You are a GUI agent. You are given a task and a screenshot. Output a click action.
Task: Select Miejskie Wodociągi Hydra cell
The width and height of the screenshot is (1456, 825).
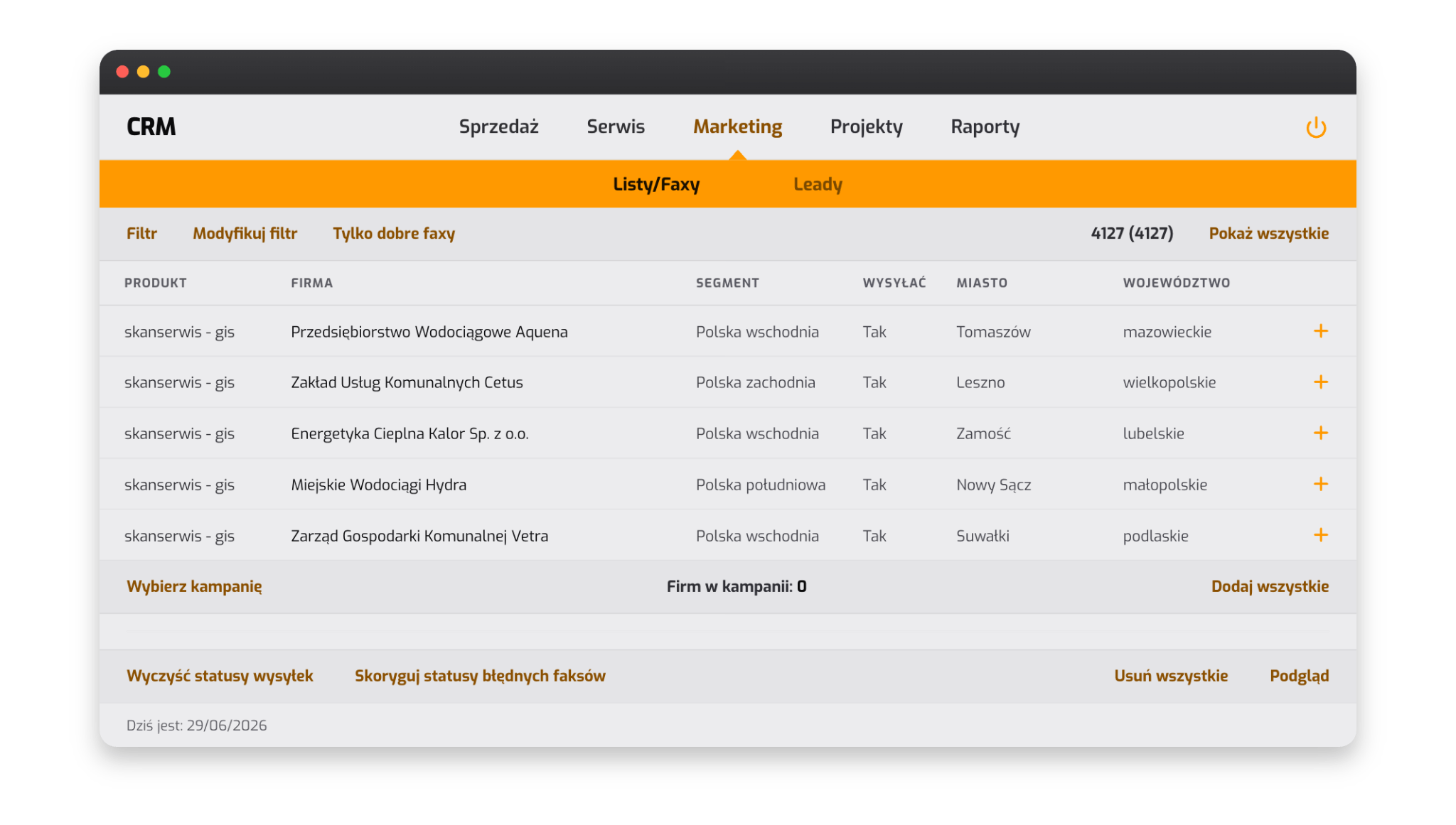point(379,485)
